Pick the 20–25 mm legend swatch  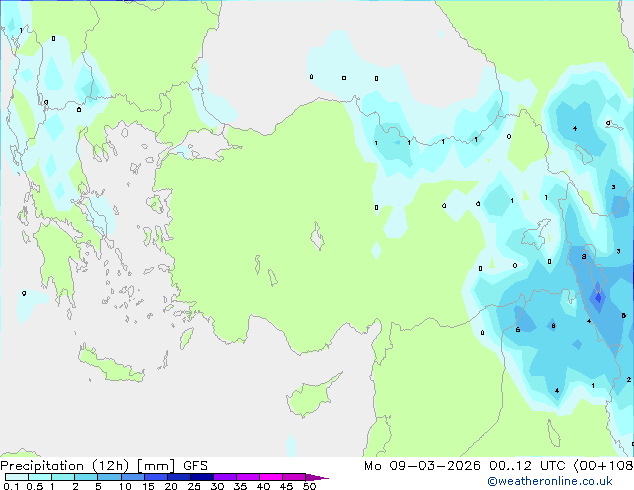[x=179, y=477]
